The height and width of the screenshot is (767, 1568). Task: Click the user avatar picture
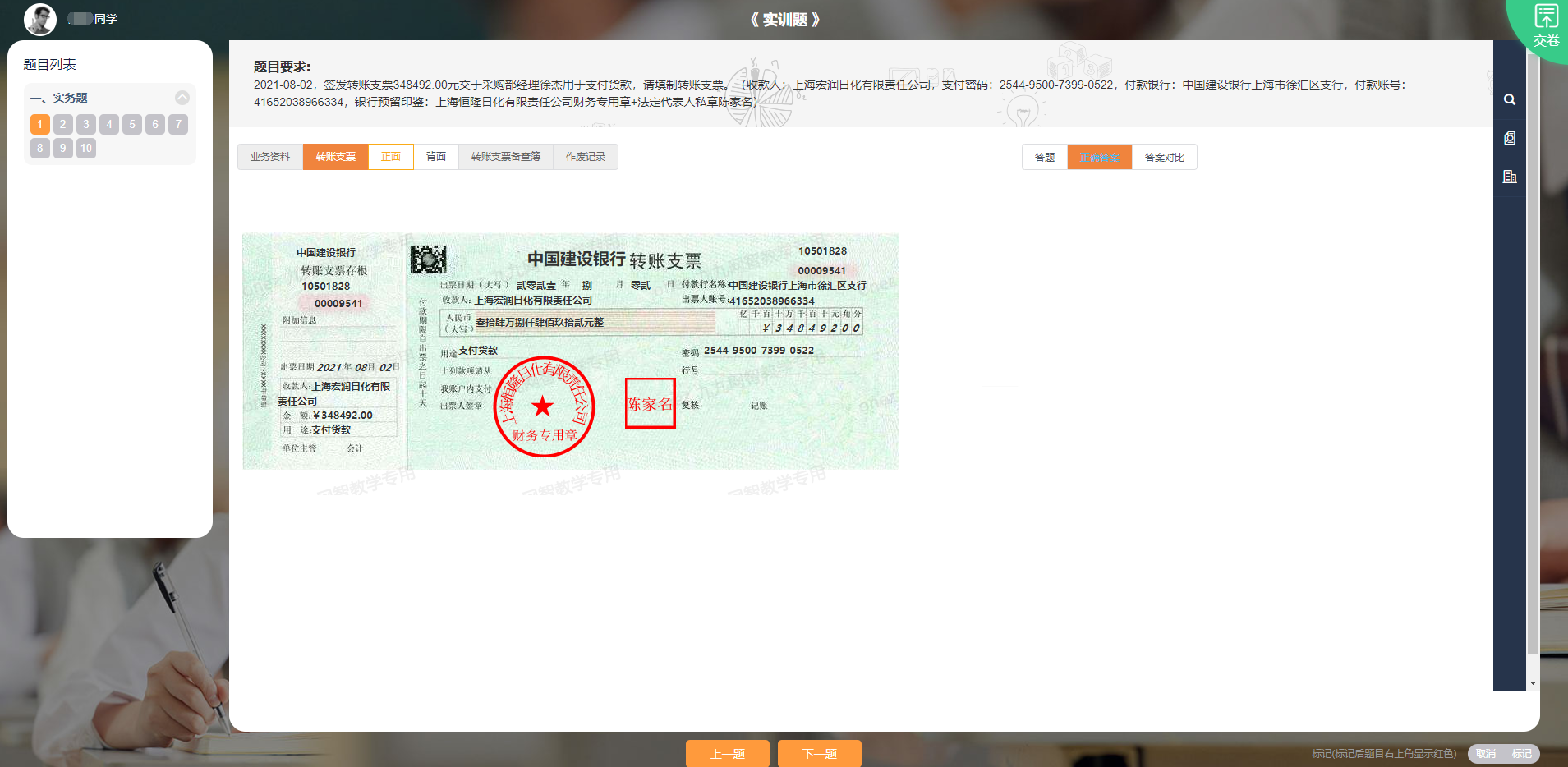[x=40, y=19]
